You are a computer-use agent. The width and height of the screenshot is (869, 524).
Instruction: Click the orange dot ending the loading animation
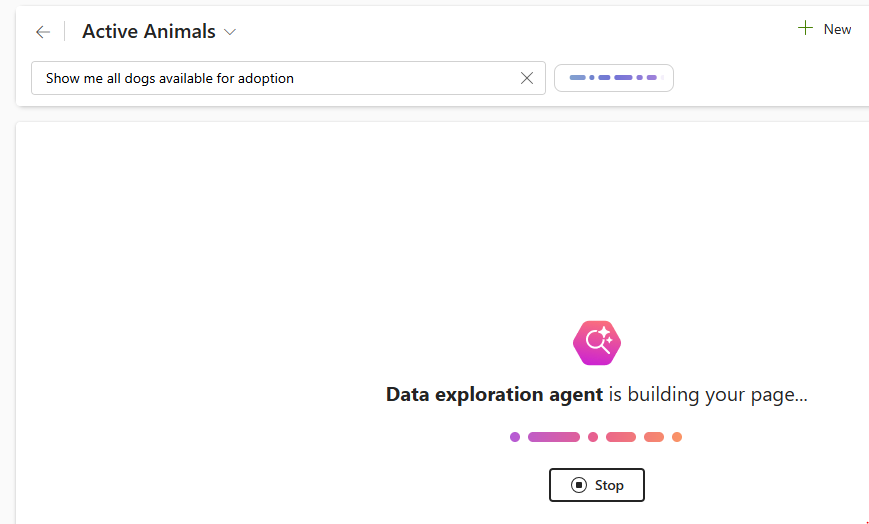click(677, 437)
